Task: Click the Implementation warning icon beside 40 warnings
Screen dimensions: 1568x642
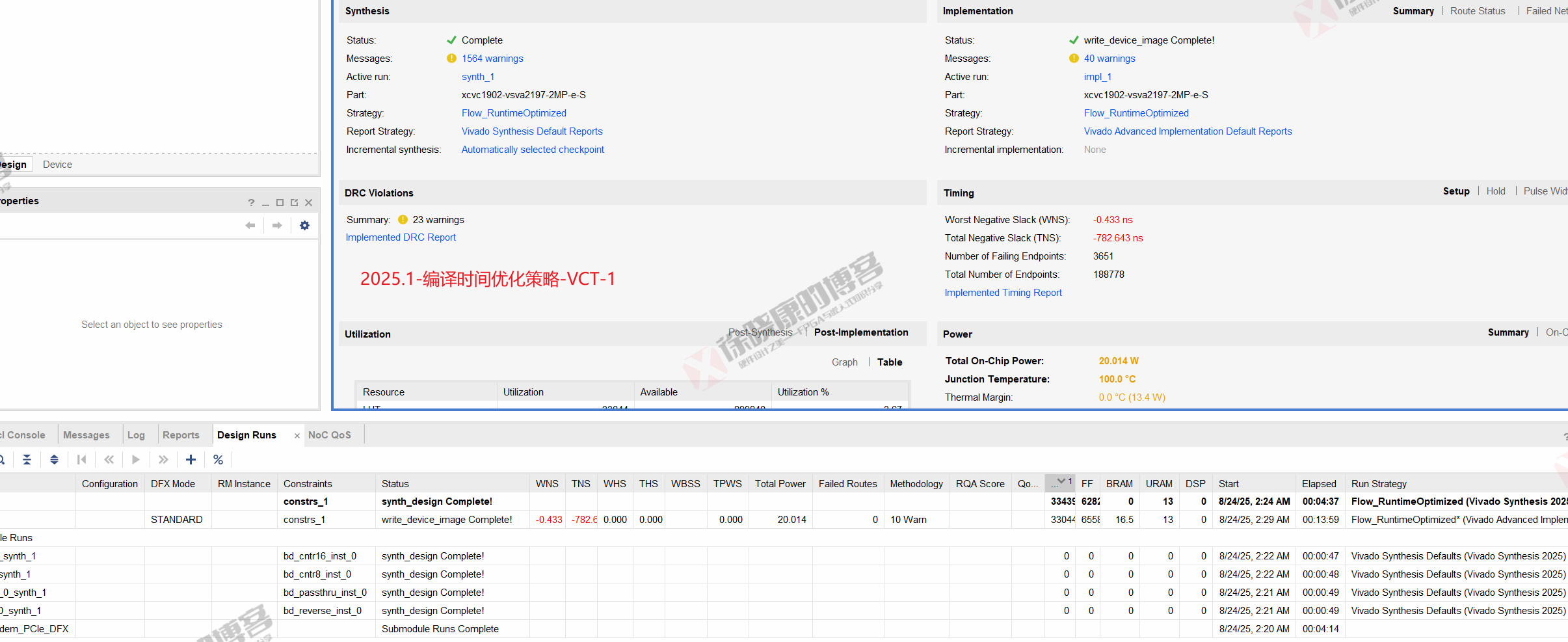Action: (1074, 59)
